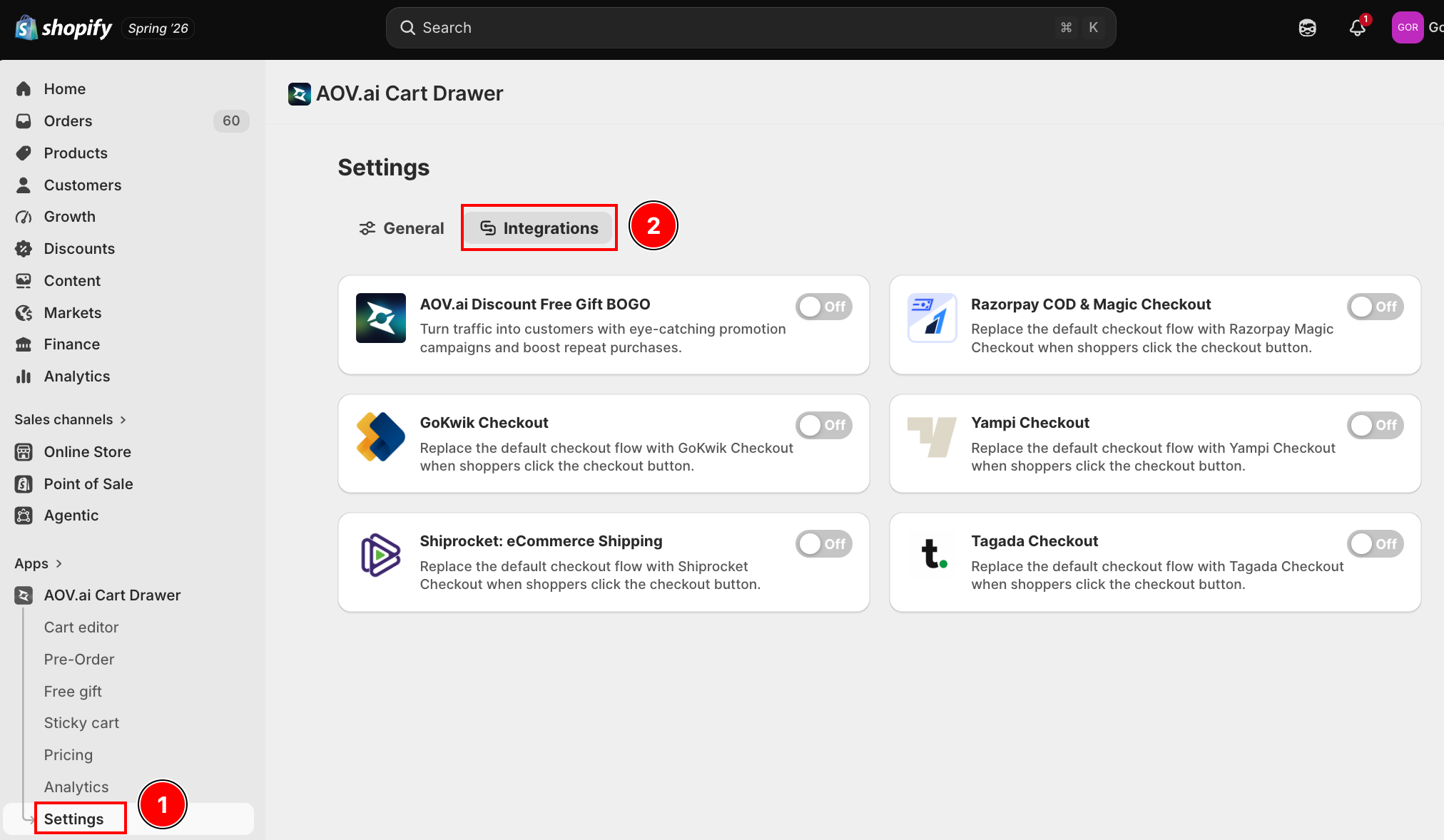The height and width of the screenshot is (840, 1444).
Task: Click the Tagada Checkout heading text
Action: click(x=1034, y=541)
